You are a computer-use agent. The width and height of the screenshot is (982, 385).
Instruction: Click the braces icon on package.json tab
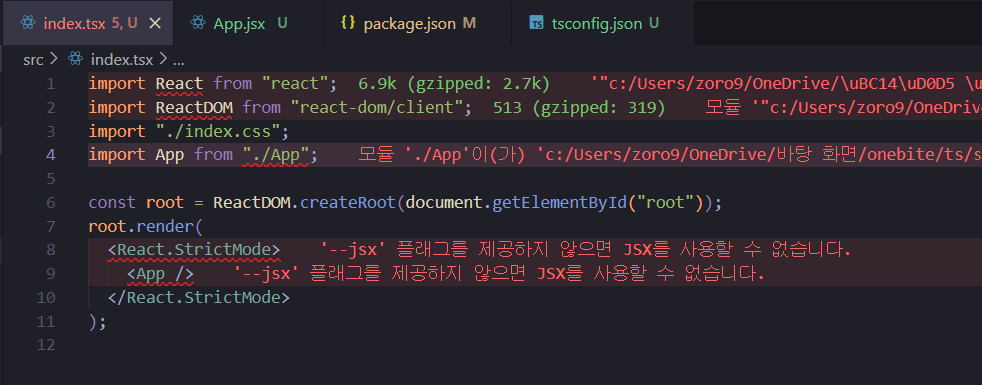tap(348, 23)
